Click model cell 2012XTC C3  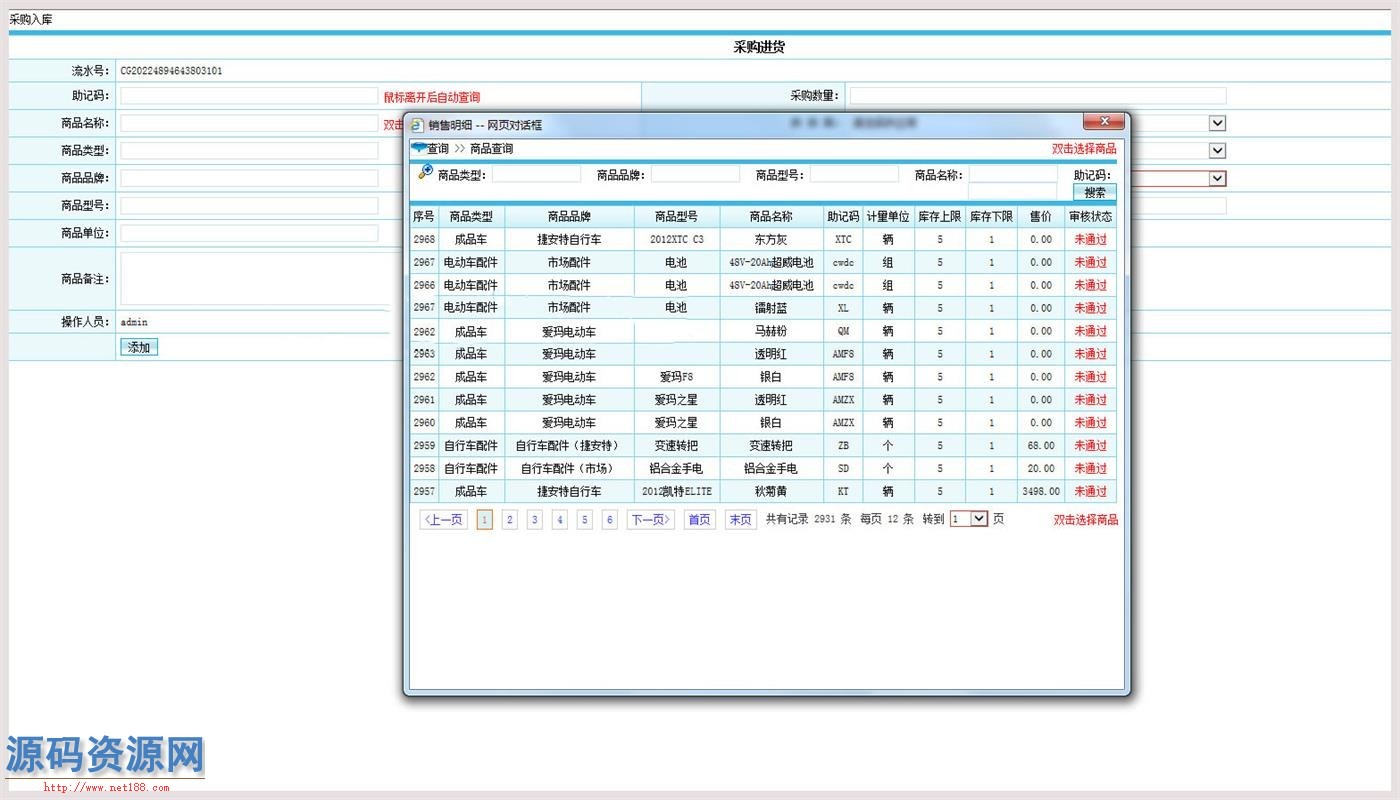677,240
